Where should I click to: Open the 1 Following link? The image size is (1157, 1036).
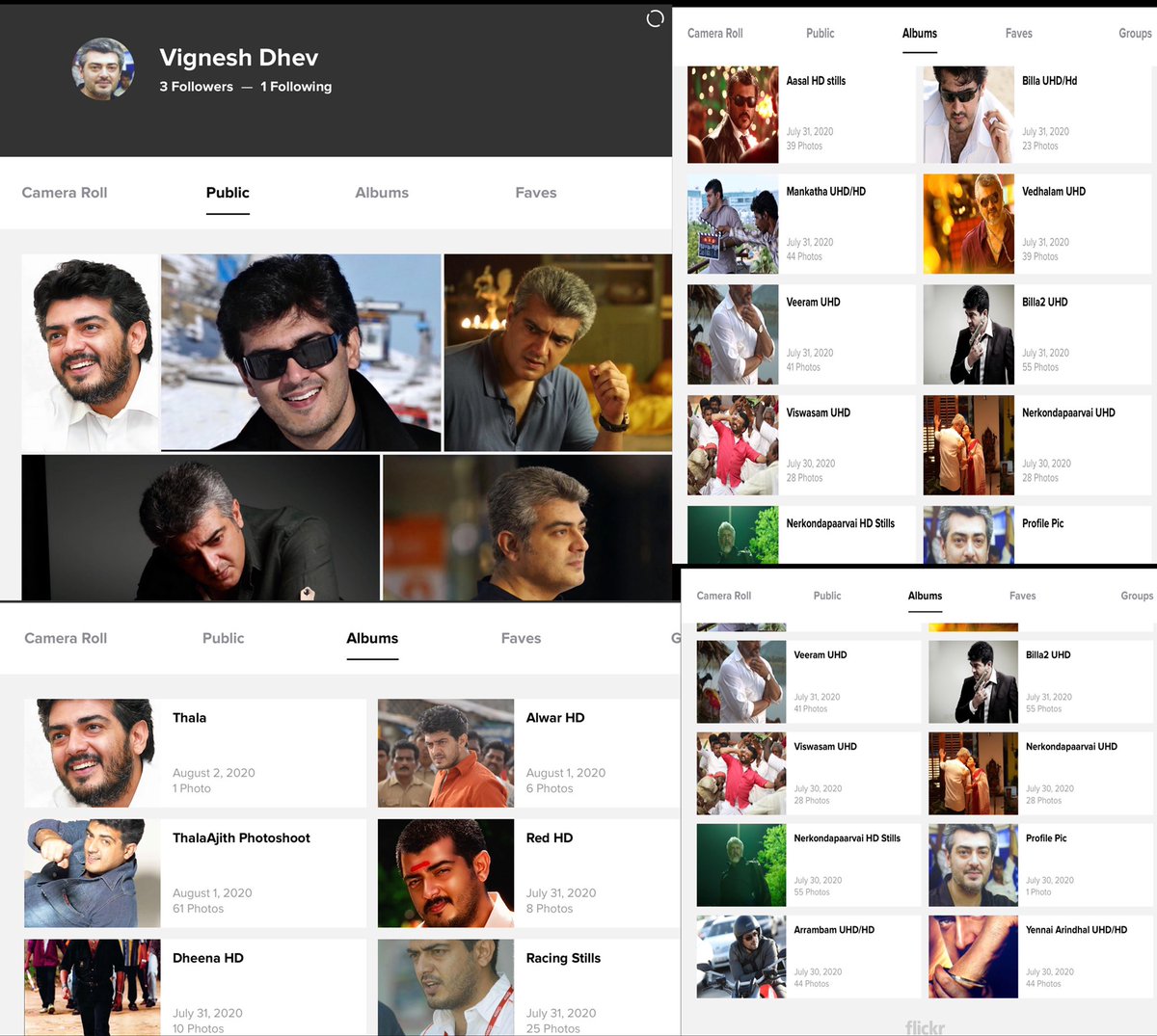(x=296, y=87)
